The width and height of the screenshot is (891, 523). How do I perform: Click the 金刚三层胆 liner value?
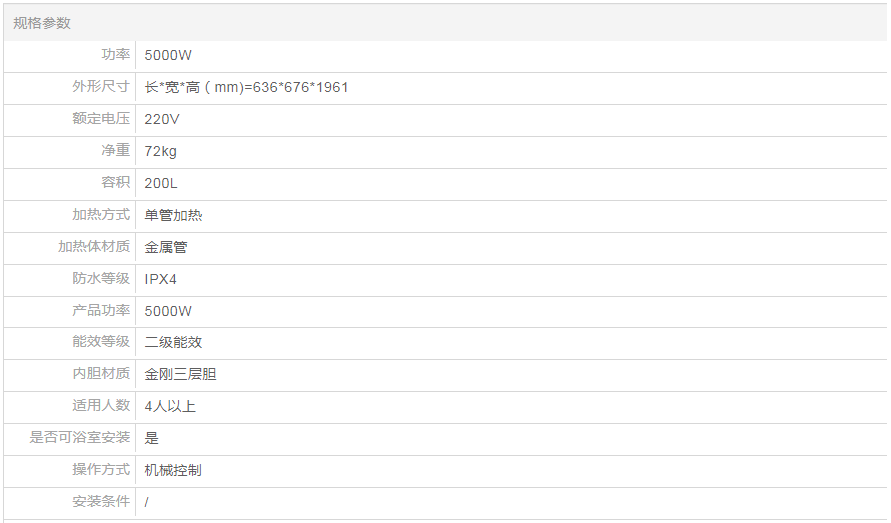point(180,374)
